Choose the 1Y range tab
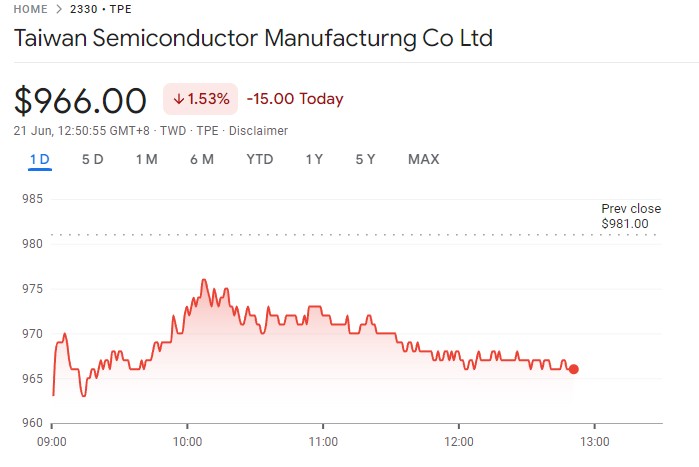Image resolution: width=699 pixels, height=467 pixels. coord(314,160)
